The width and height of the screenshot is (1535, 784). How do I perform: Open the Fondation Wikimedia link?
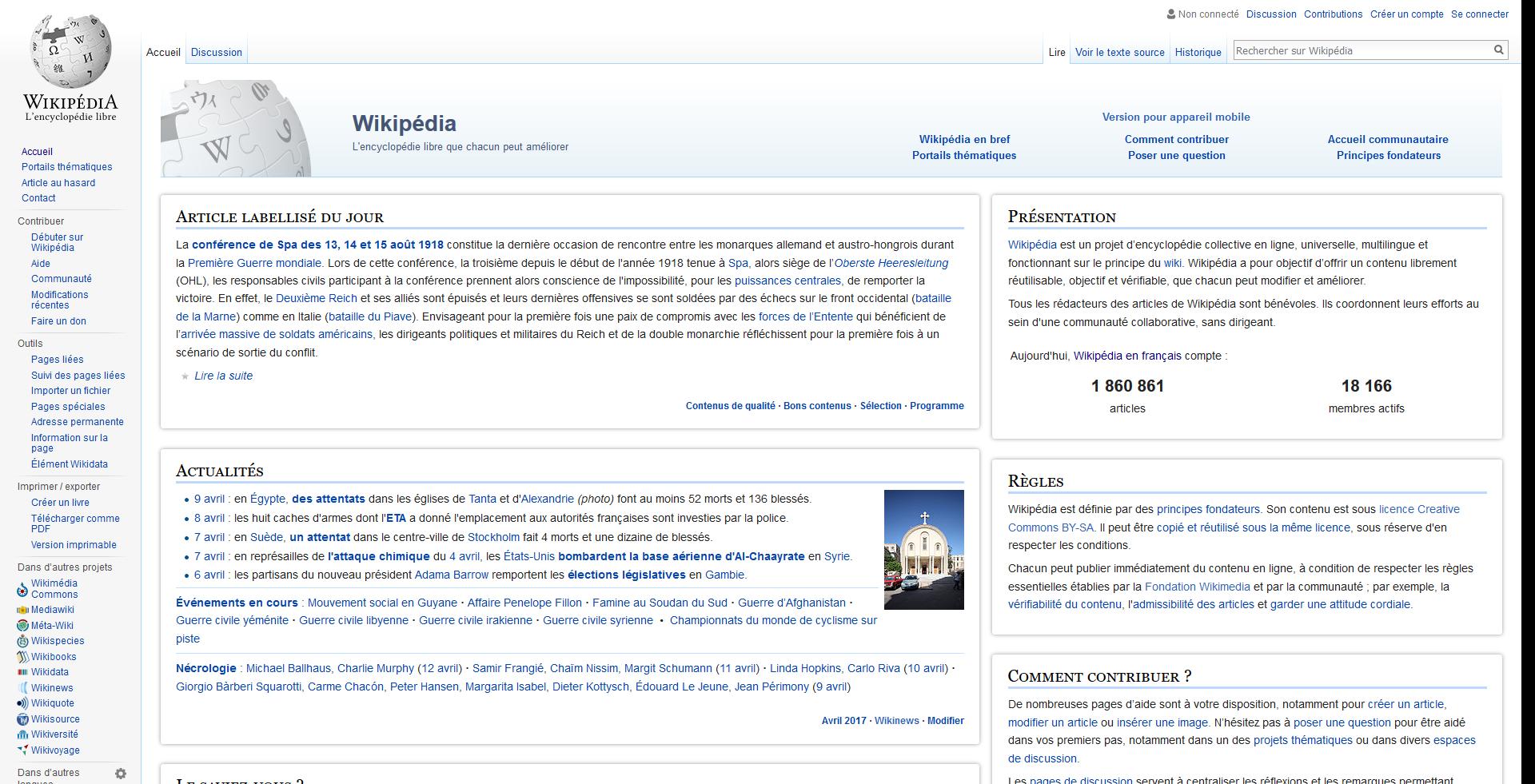click(x=1198, y=587)
